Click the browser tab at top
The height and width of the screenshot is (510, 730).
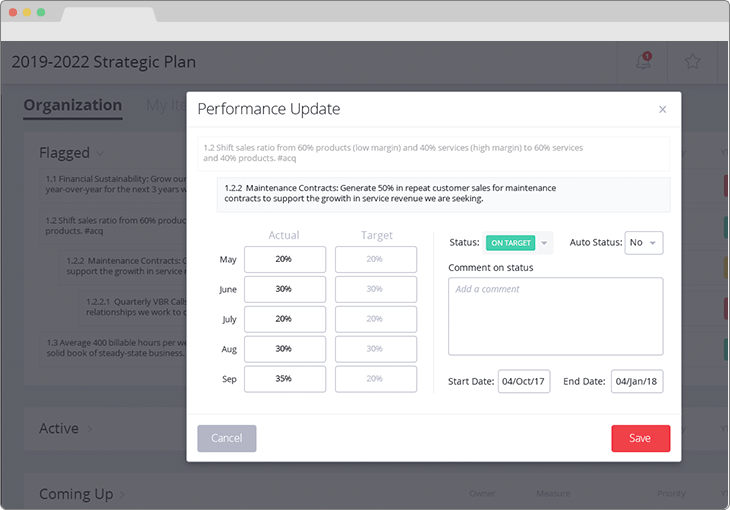click(109, 14)
